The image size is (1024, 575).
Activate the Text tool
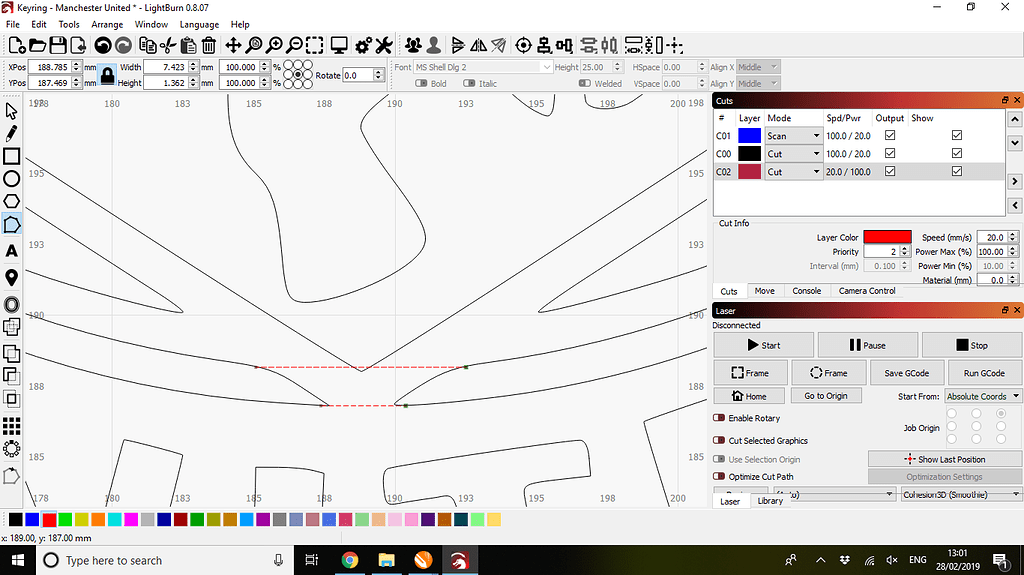tap(12, 250)
